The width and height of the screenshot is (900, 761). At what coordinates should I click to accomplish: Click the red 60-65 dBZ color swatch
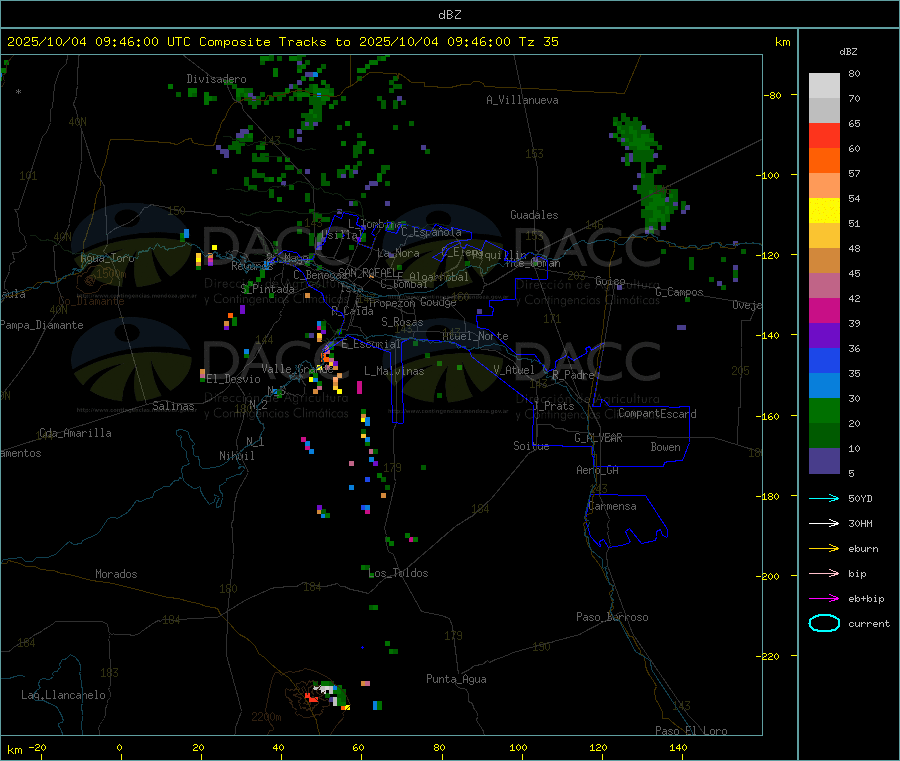824,135
